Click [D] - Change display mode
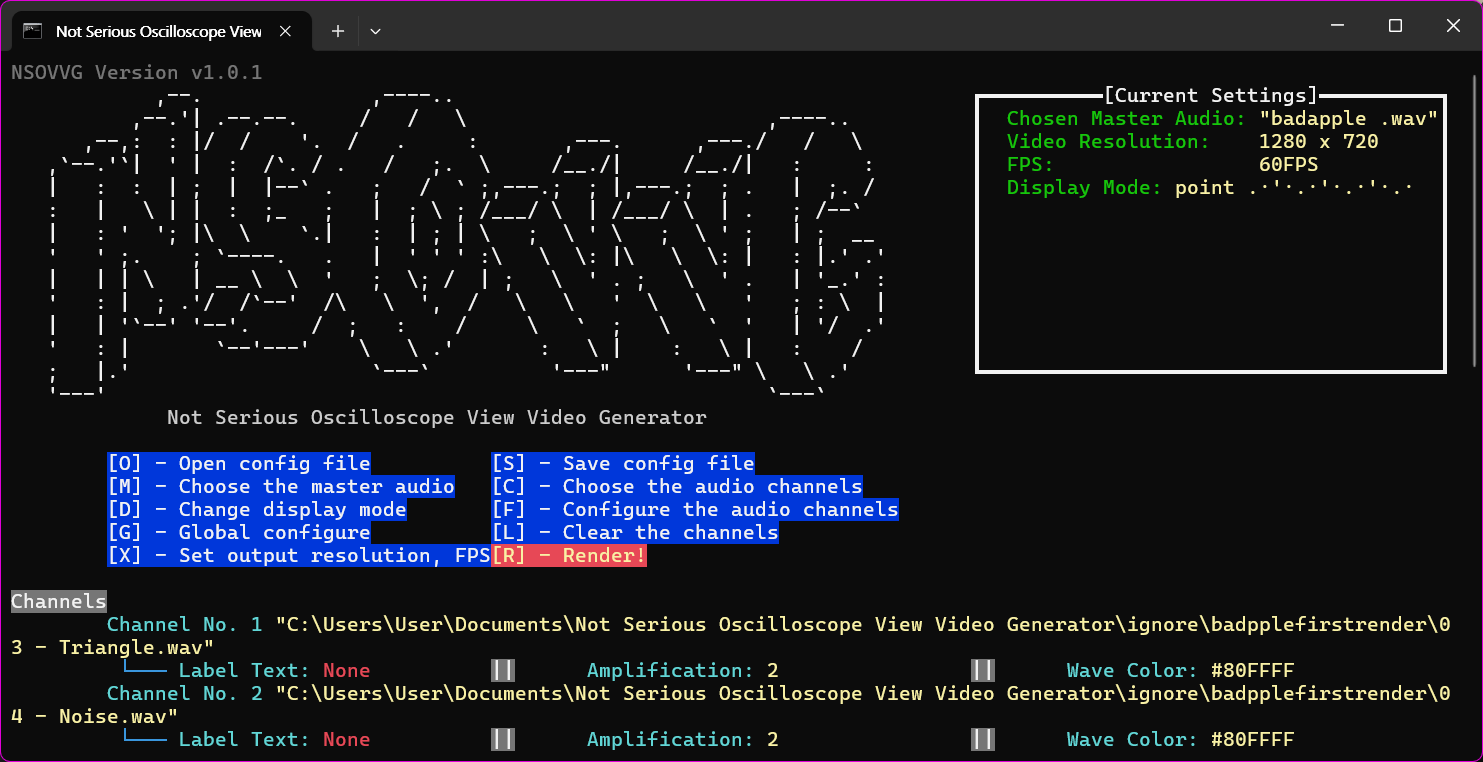Image resolution: width=1483 pixels, height=762 pixels. click(257, 510)
